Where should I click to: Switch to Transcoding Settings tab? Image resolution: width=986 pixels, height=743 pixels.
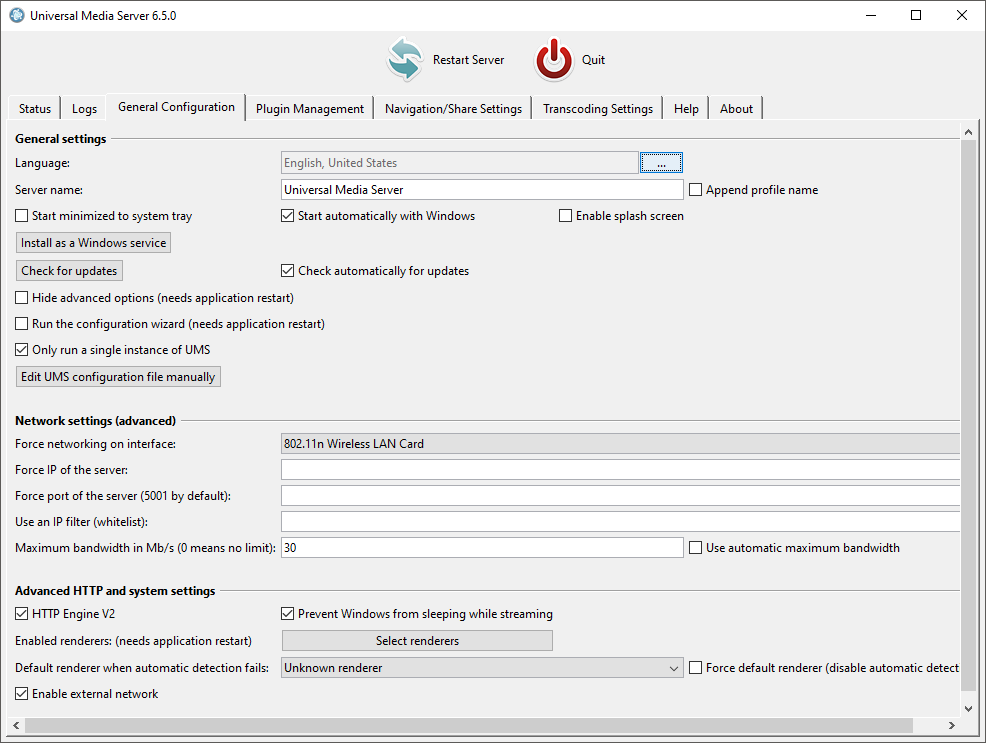(598, 109)
